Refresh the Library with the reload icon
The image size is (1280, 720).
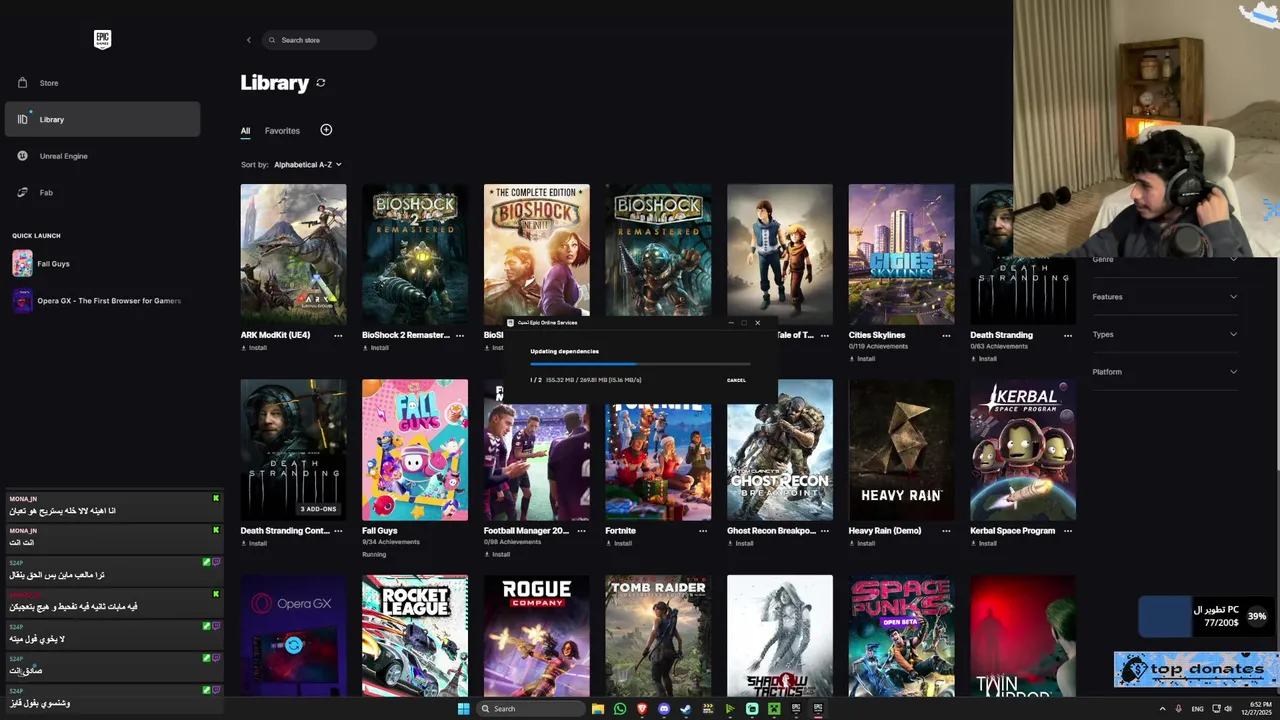coord(321,83)
